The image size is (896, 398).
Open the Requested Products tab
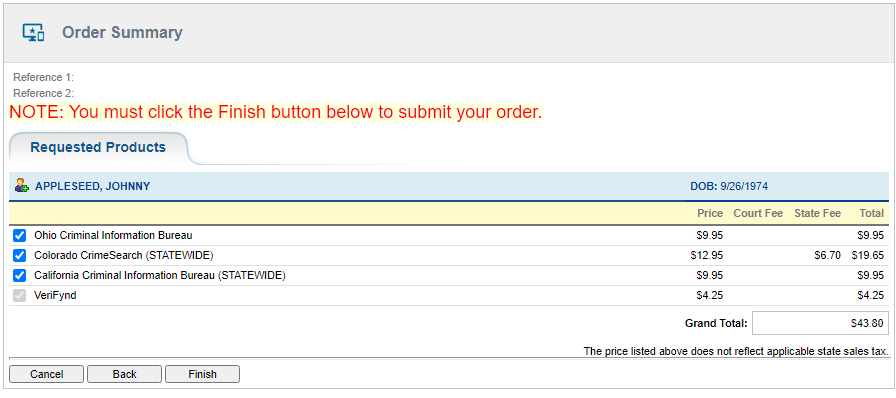click(98, 148)
